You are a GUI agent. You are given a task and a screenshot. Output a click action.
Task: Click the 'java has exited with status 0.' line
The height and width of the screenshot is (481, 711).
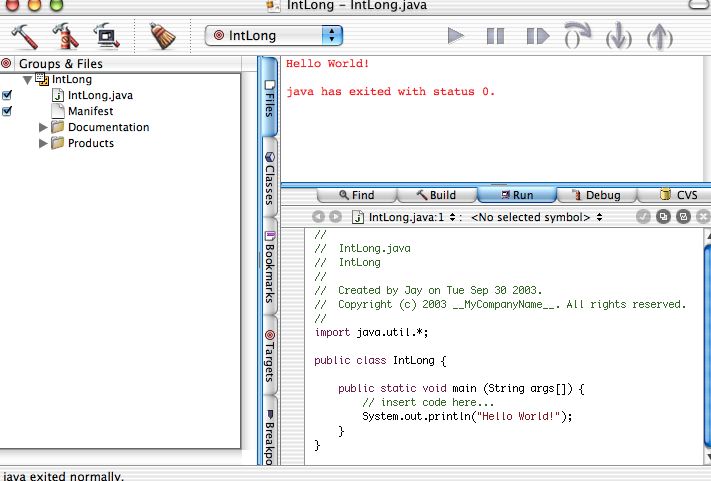(390, 92)
